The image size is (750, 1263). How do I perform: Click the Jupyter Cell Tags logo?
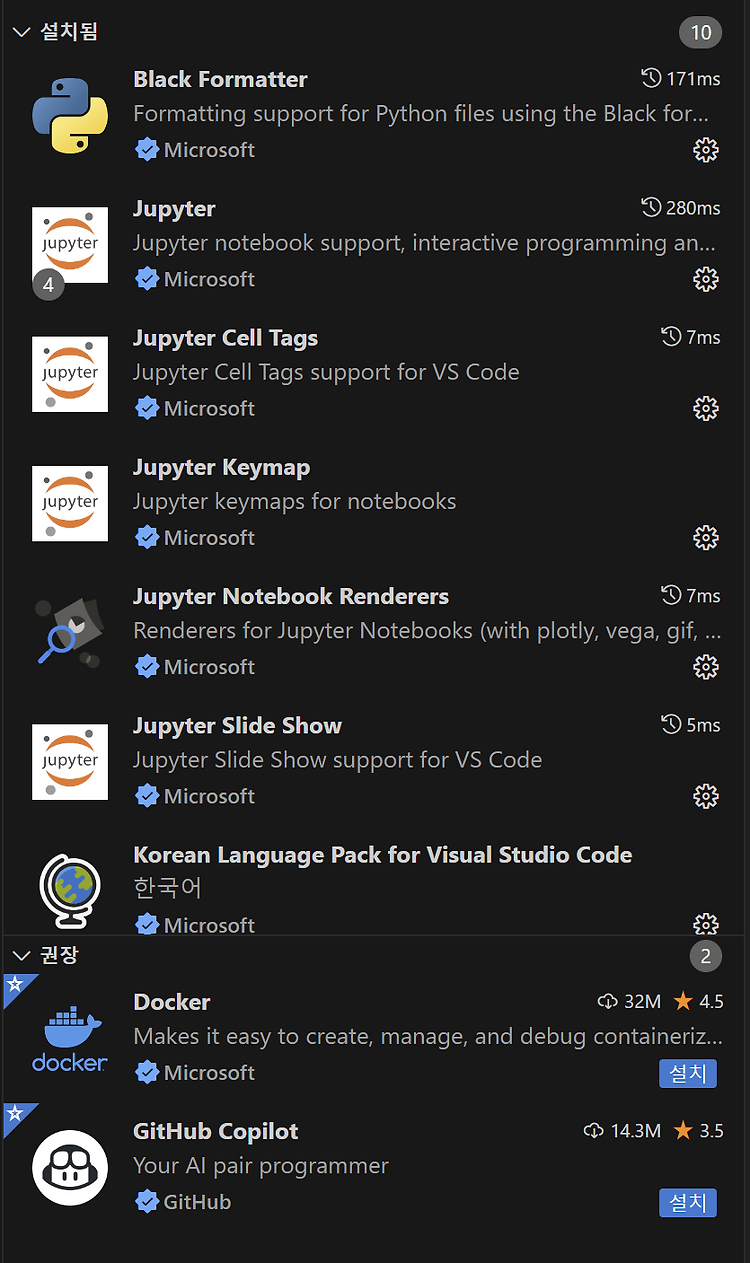(70, 374)
